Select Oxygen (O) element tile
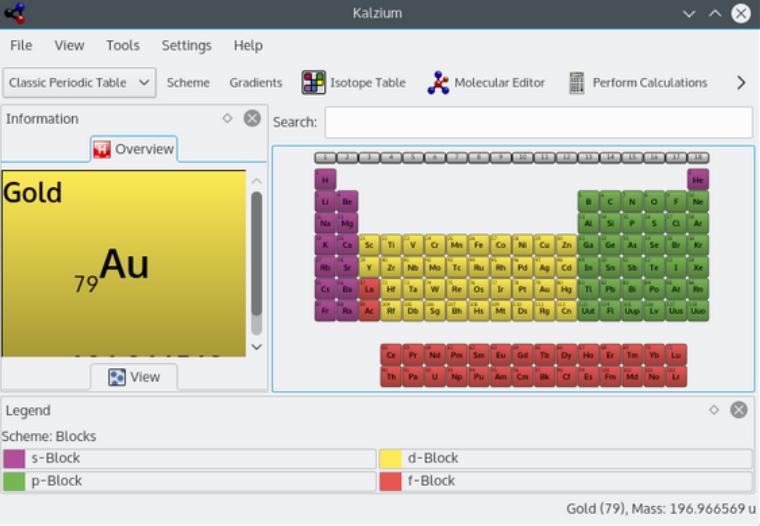The height and width of the screenshot is (526, 760). 654,201
